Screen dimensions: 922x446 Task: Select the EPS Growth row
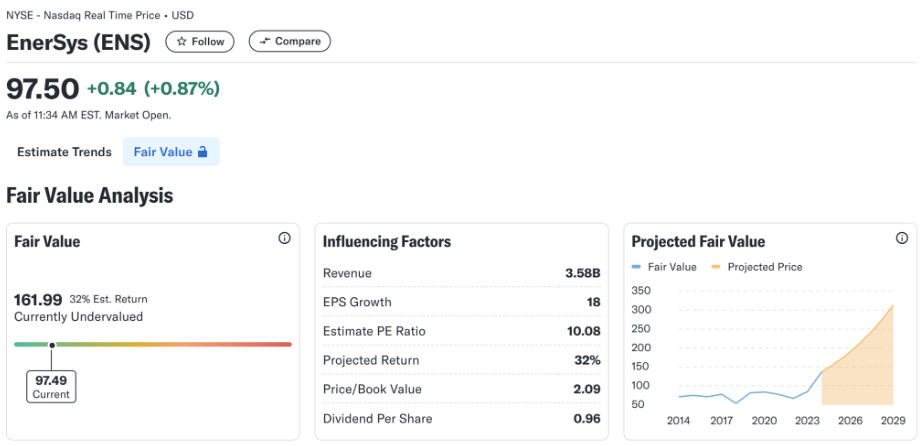pyautogui.click(x=462, y=302)
